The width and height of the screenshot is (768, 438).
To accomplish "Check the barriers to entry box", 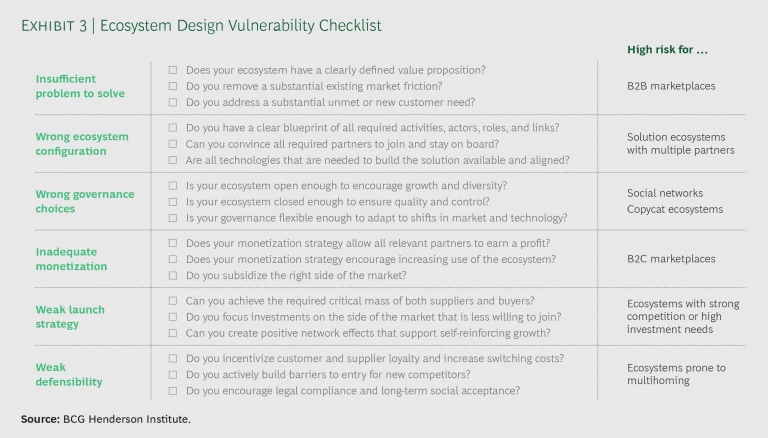I will 173,375.
